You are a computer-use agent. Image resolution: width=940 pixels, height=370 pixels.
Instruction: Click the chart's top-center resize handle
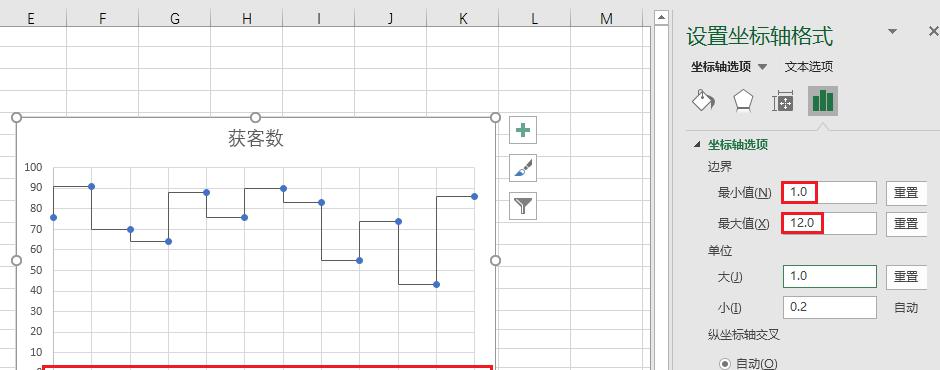tap(255, 118)
